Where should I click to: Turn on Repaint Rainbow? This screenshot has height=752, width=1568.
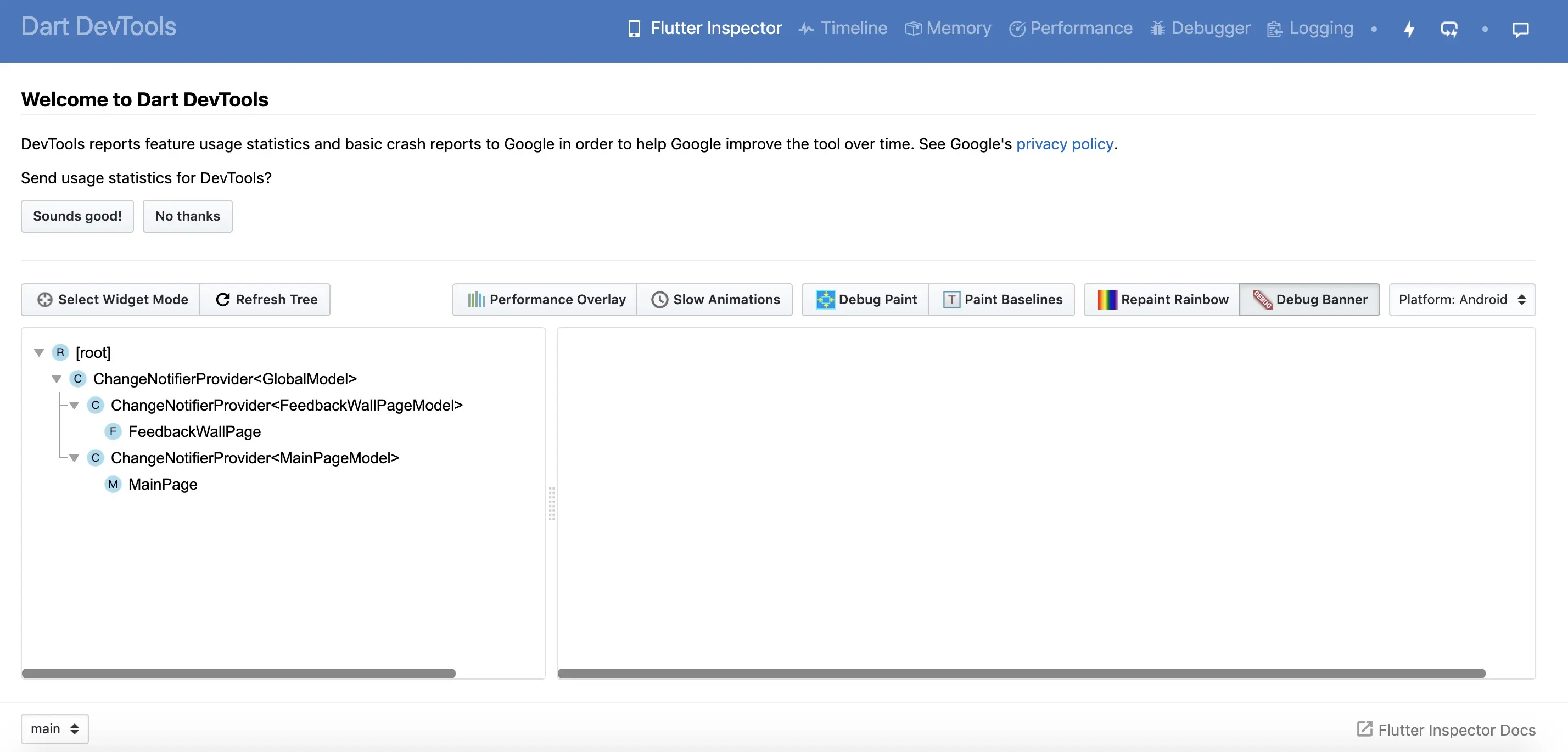pos(1161,299)
